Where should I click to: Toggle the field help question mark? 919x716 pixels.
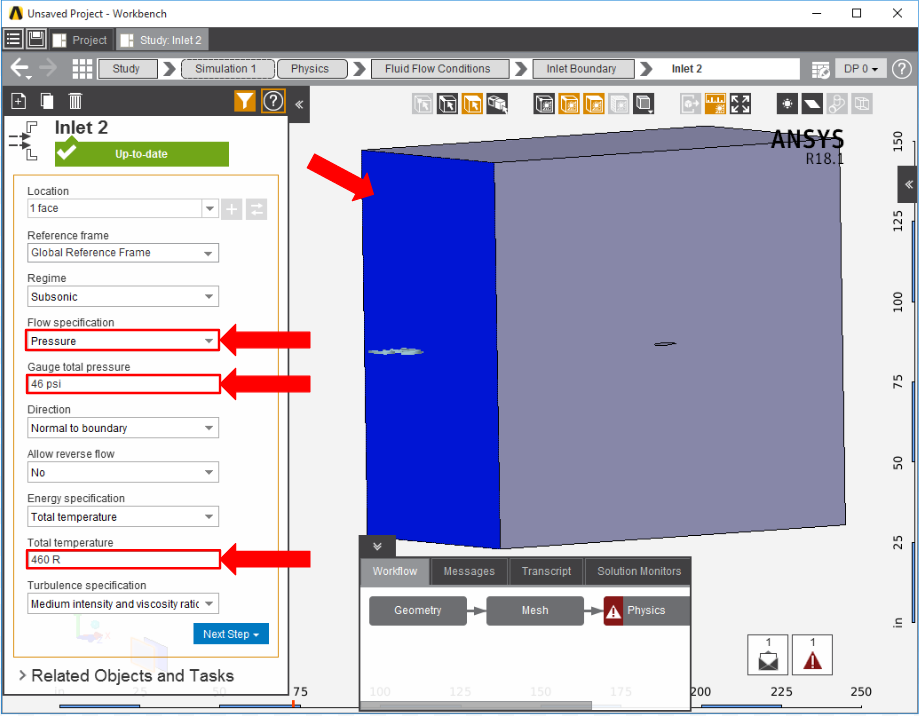273,101
